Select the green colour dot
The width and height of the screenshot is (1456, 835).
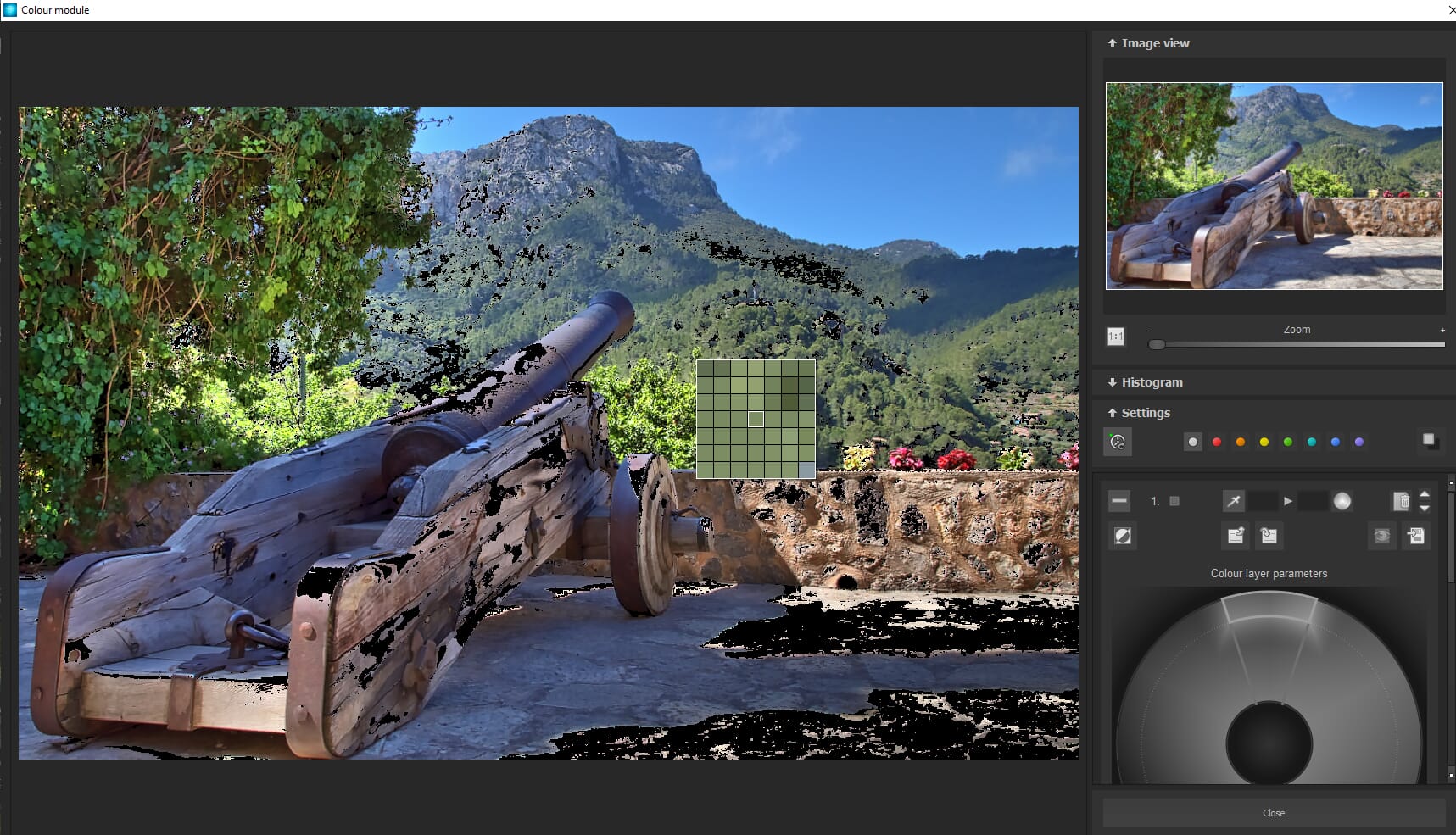[1288, 442]
